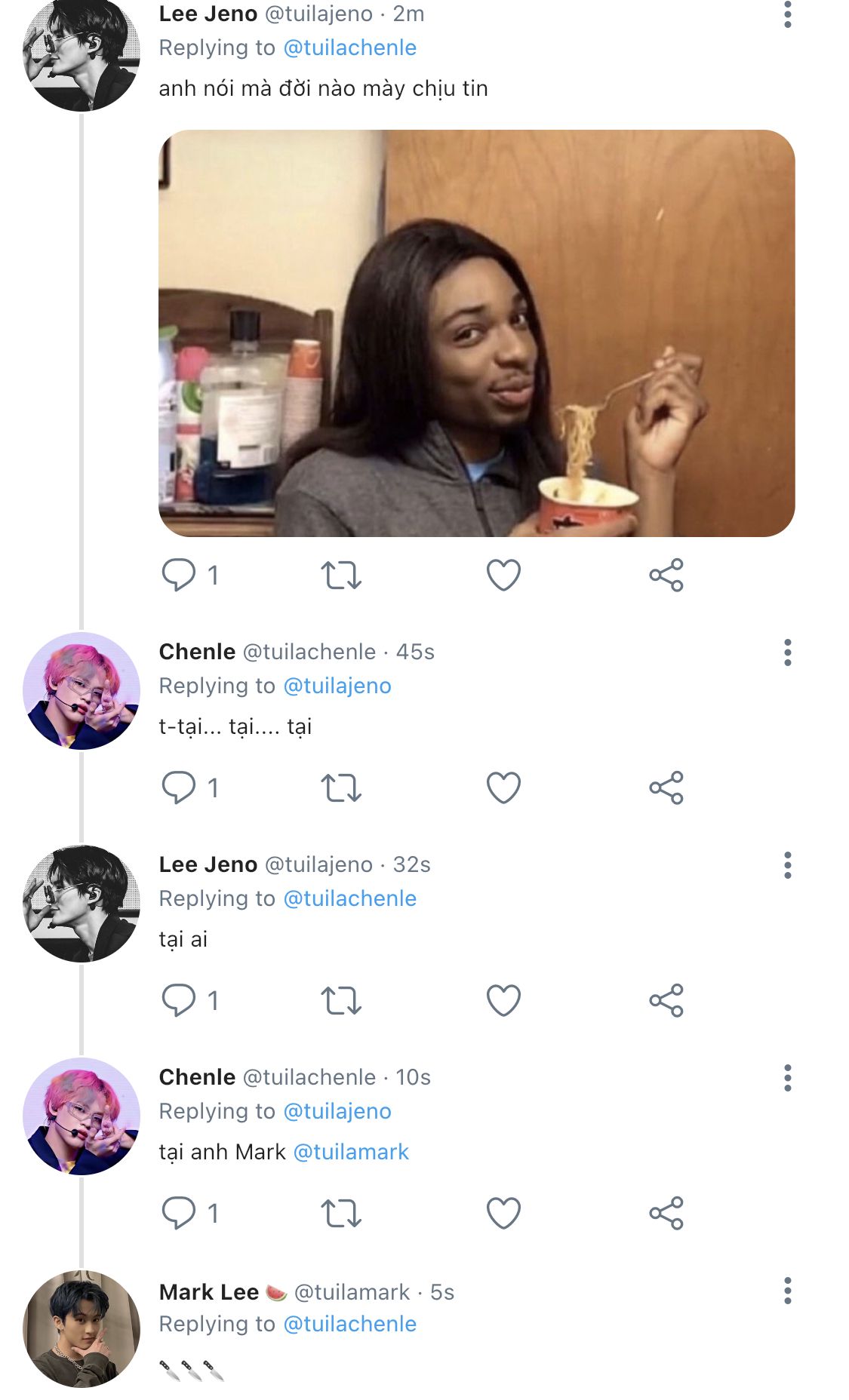
Task: Share Jeno's tweet with noodle photo
Action: click(666, 575)
